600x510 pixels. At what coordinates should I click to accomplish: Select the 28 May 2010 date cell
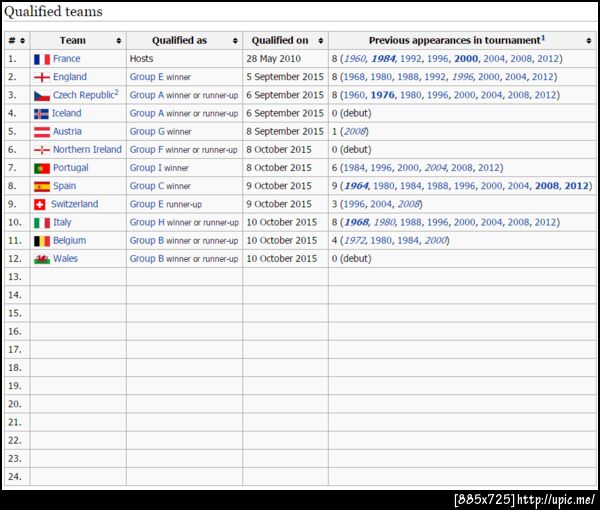(285, 59)
